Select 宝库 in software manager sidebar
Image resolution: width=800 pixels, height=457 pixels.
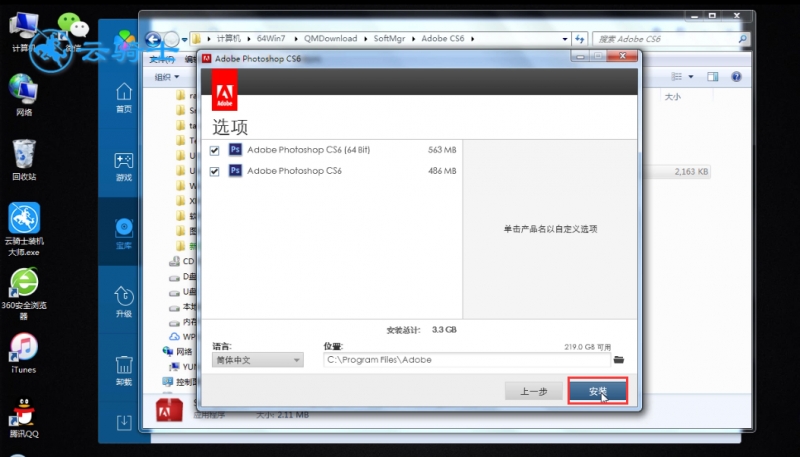[x=124, y=234]
